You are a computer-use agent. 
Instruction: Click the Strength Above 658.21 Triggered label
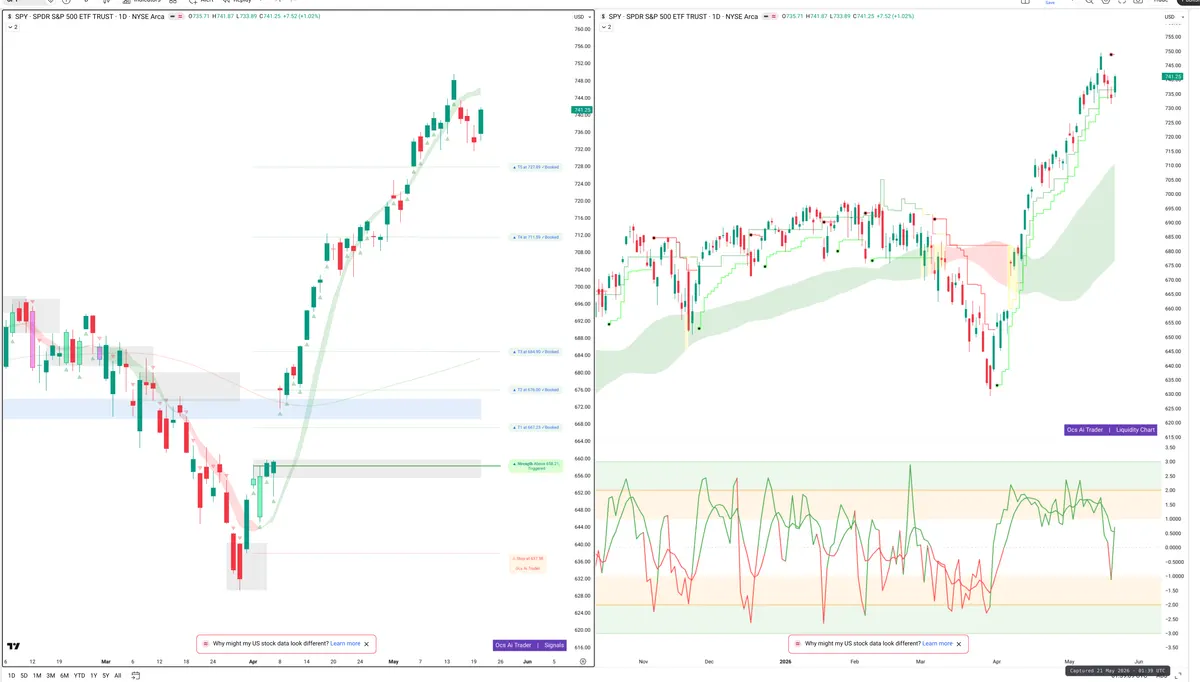pyautogui.click(x=536, y=466)
